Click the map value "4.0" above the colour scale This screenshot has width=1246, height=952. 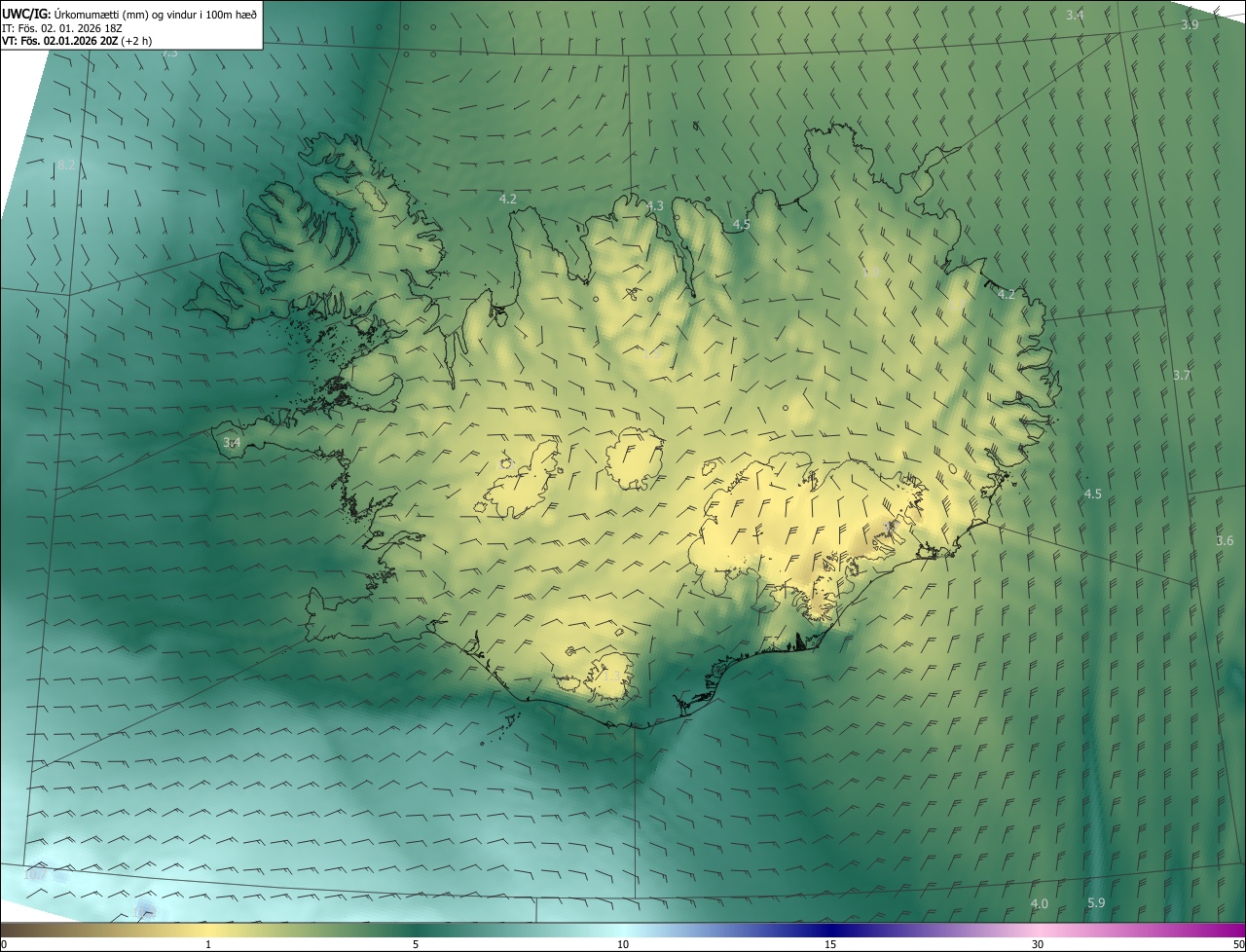pos(1040,903)
